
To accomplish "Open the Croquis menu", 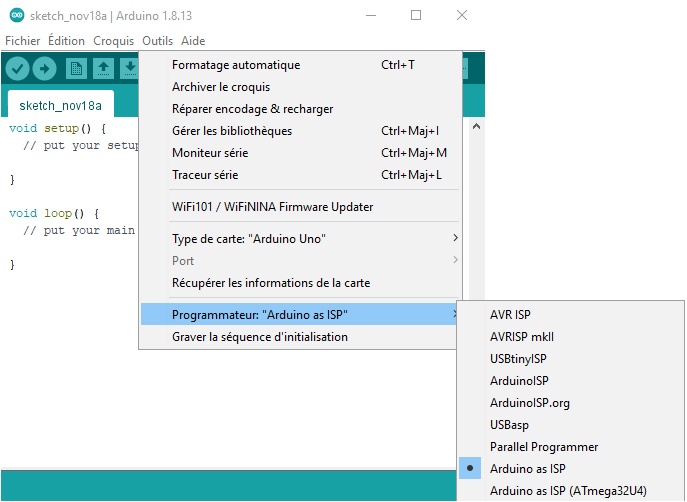I will pos(113,41).
